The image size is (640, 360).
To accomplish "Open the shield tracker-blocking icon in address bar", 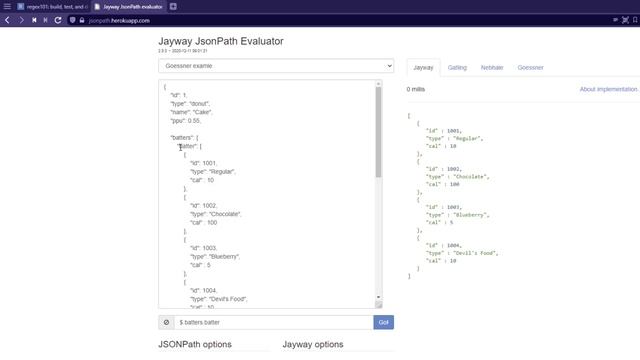I will [72, 20].
